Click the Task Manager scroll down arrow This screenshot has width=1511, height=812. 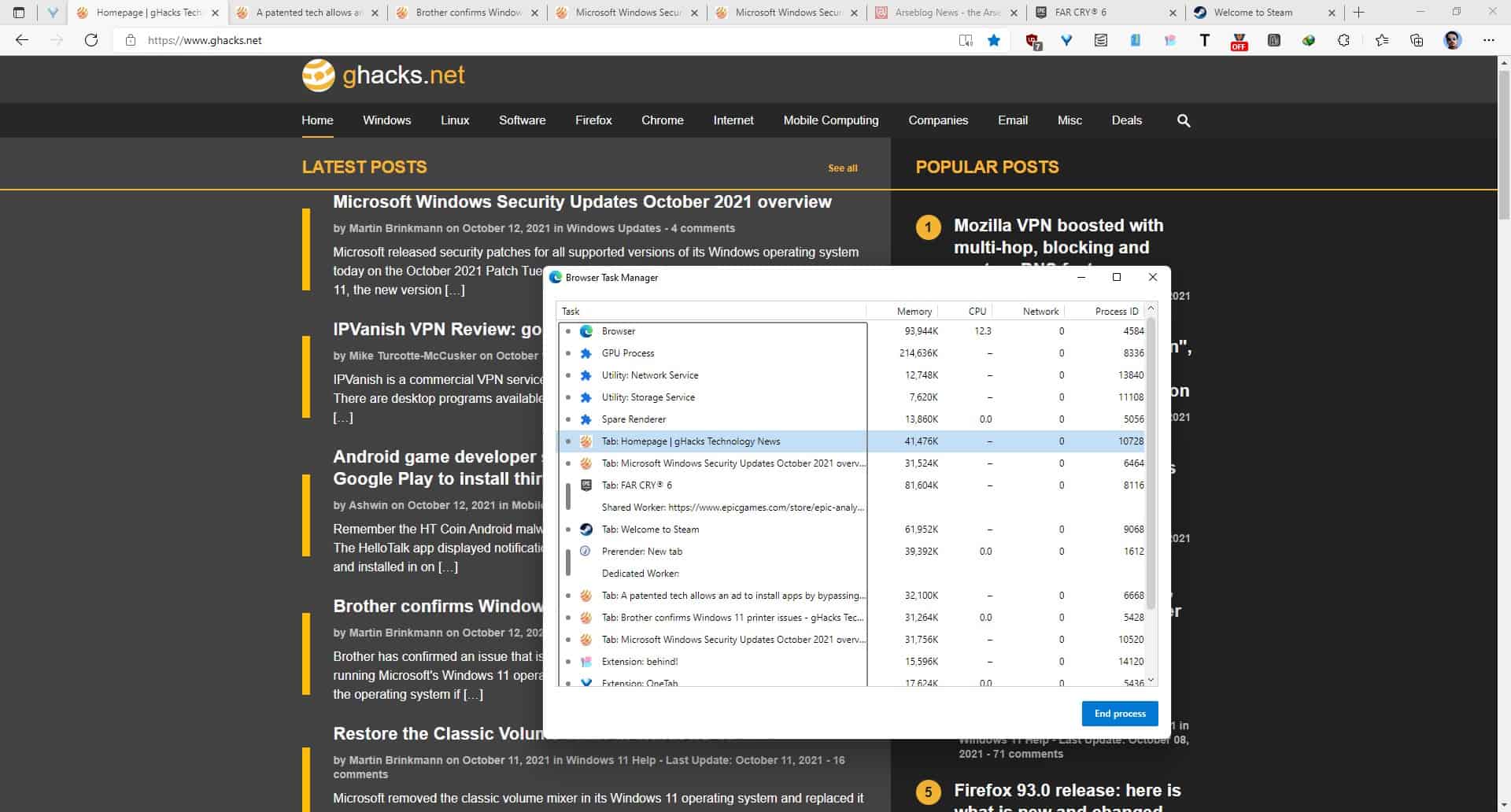(x=1151, y=680)
